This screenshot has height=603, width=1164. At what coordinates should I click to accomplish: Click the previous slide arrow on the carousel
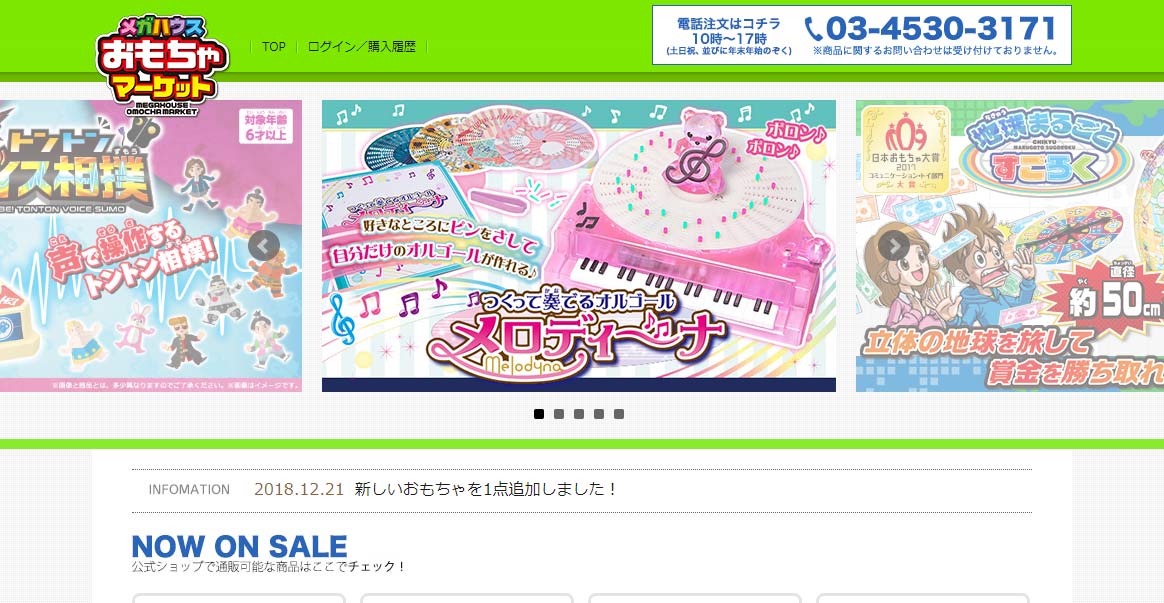click(264, 246)
